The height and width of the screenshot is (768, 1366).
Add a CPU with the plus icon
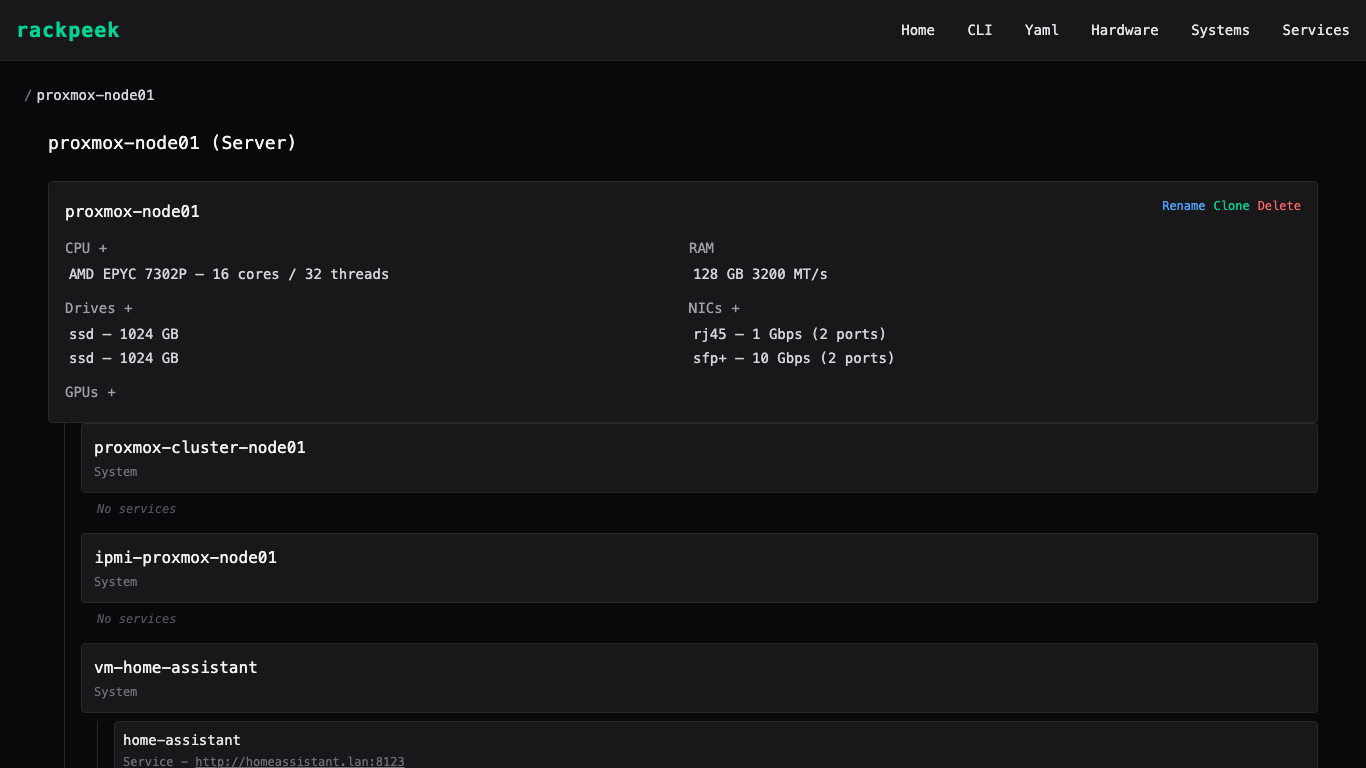pos(103,248)
